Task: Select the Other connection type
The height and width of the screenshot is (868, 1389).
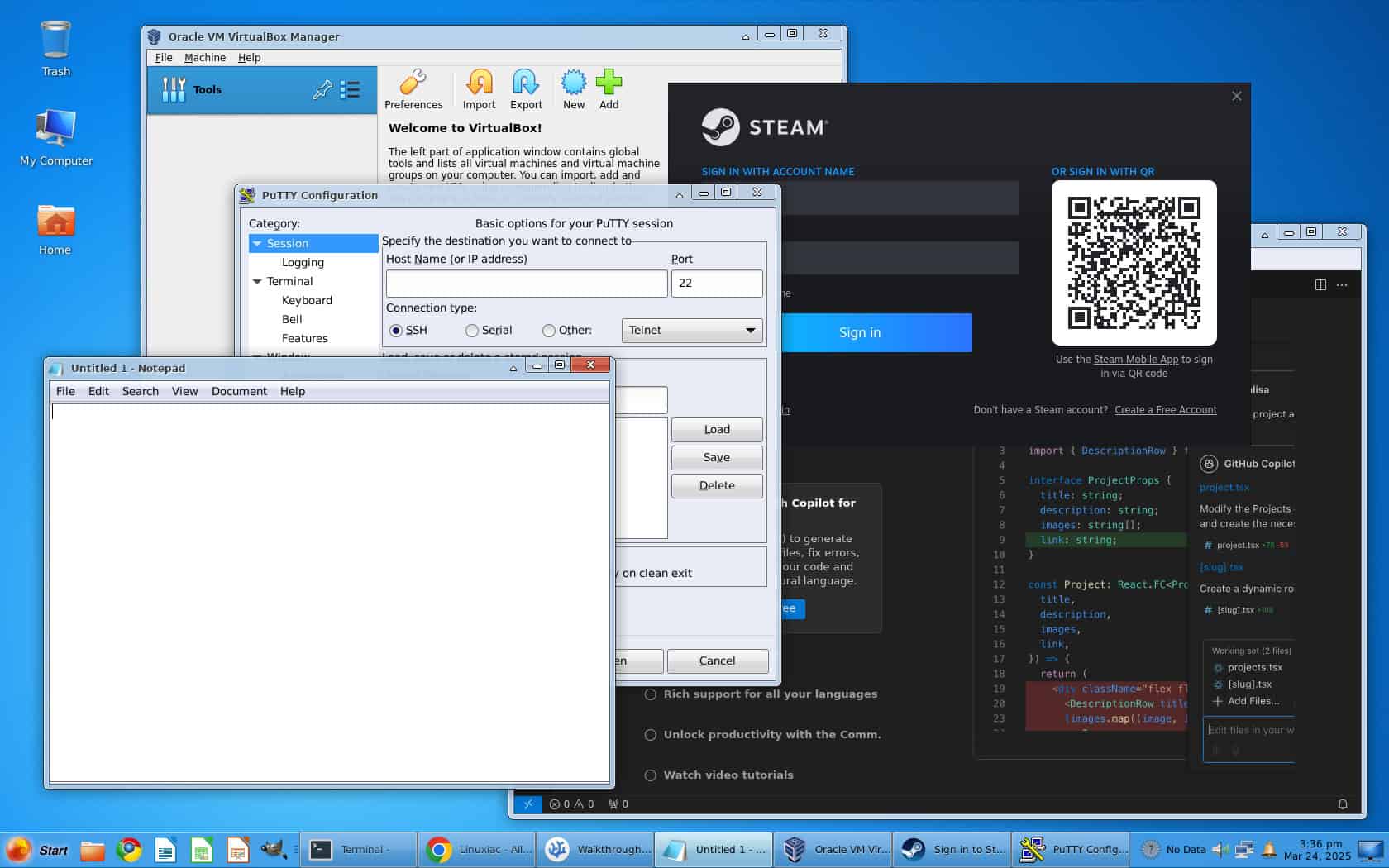Action: 548,330
